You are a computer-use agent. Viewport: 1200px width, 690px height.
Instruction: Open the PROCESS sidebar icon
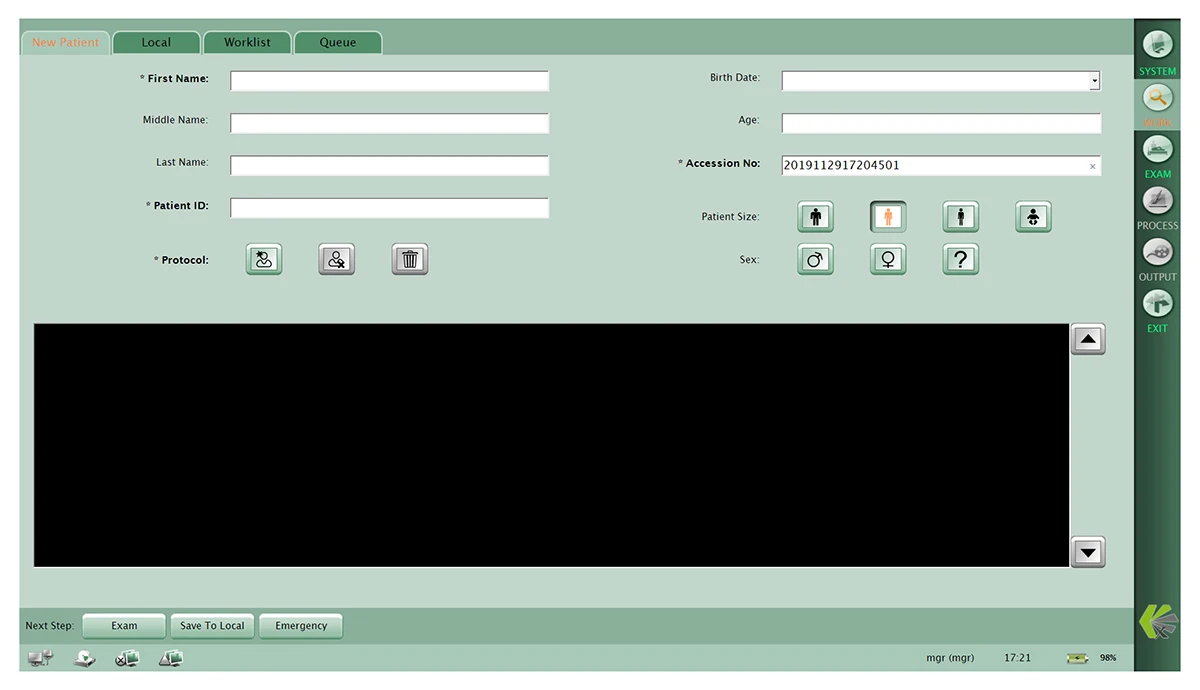coord(1157,201)
